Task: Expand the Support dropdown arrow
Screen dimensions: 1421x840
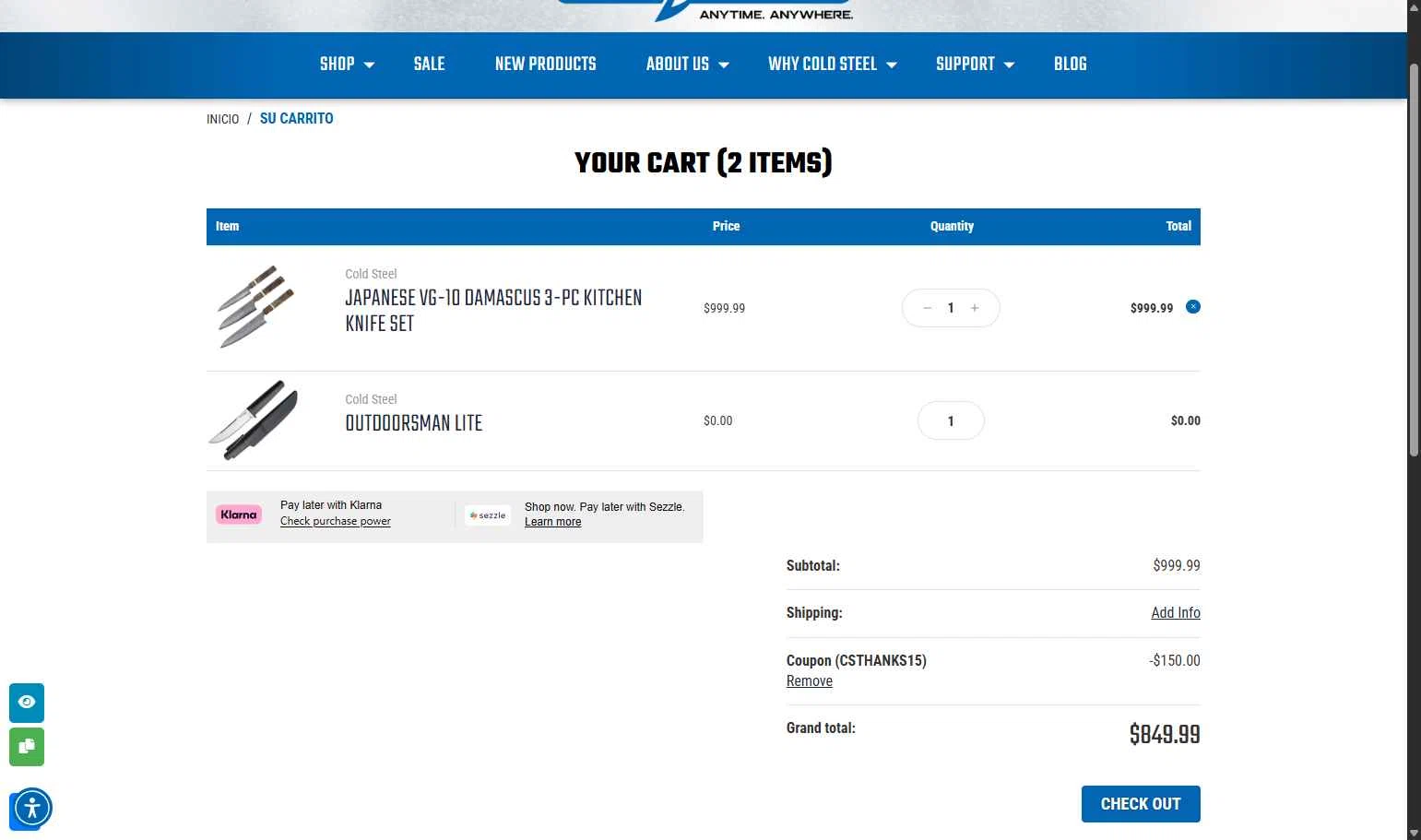Action: point(1009,65)
